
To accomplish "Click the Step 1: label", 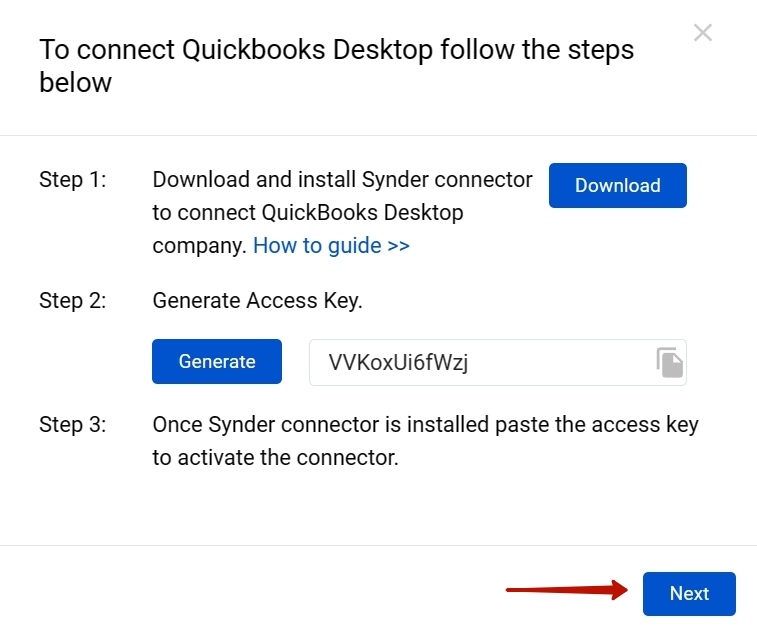I will pyautogui.click(x=73, y=180).
